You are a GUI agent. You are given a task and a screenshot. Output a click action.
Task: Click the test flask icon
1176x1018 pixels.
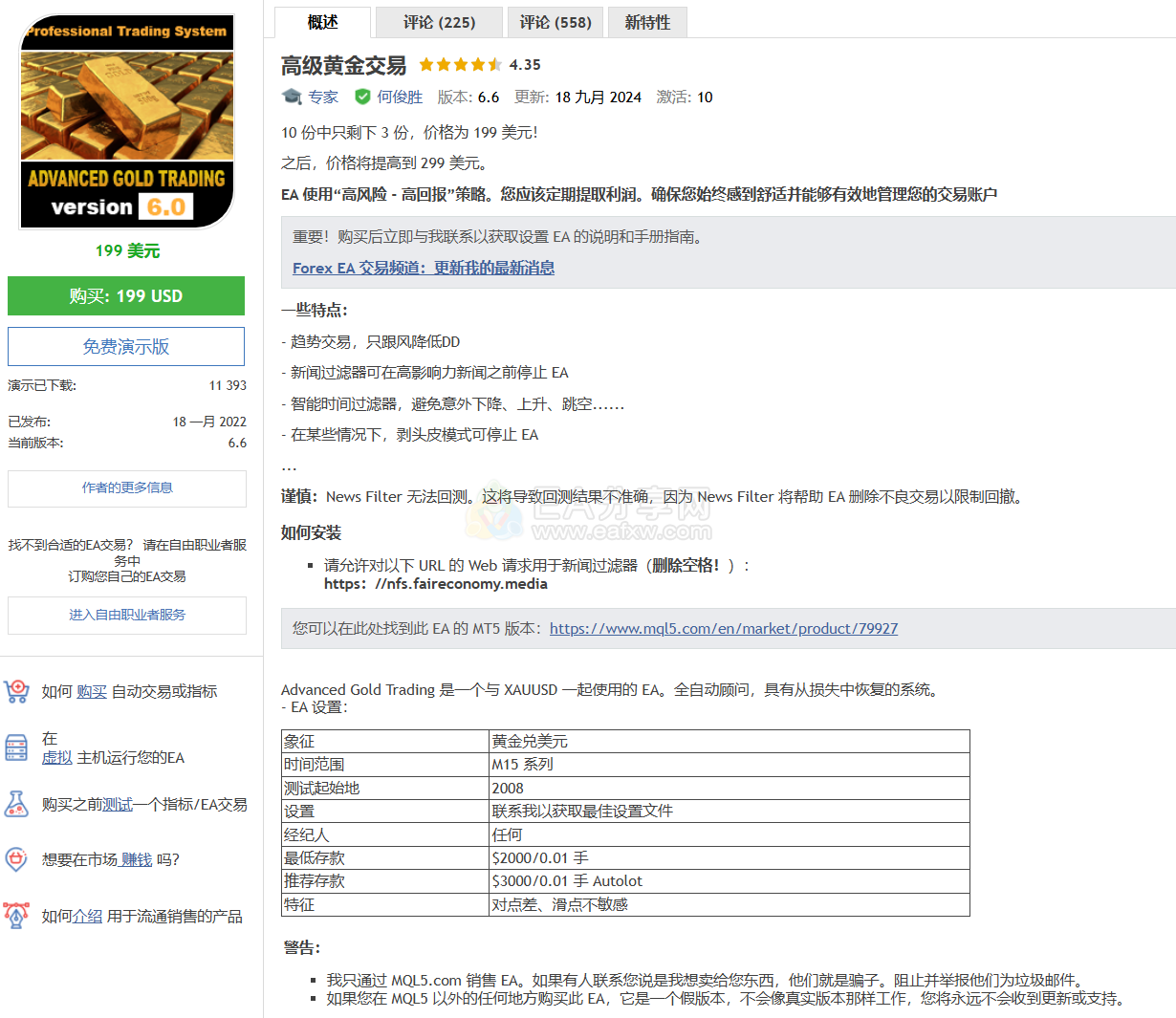(x=17, y=804)
